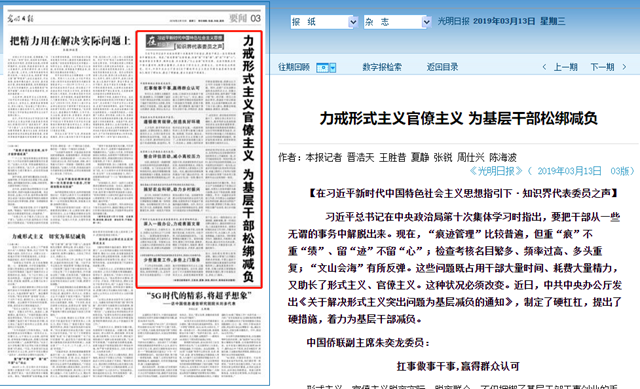The image size is (640, 389).
Task: Open the 5G时代的精彩 article on page
Action: pyautogui.click(x=199, y=296)
